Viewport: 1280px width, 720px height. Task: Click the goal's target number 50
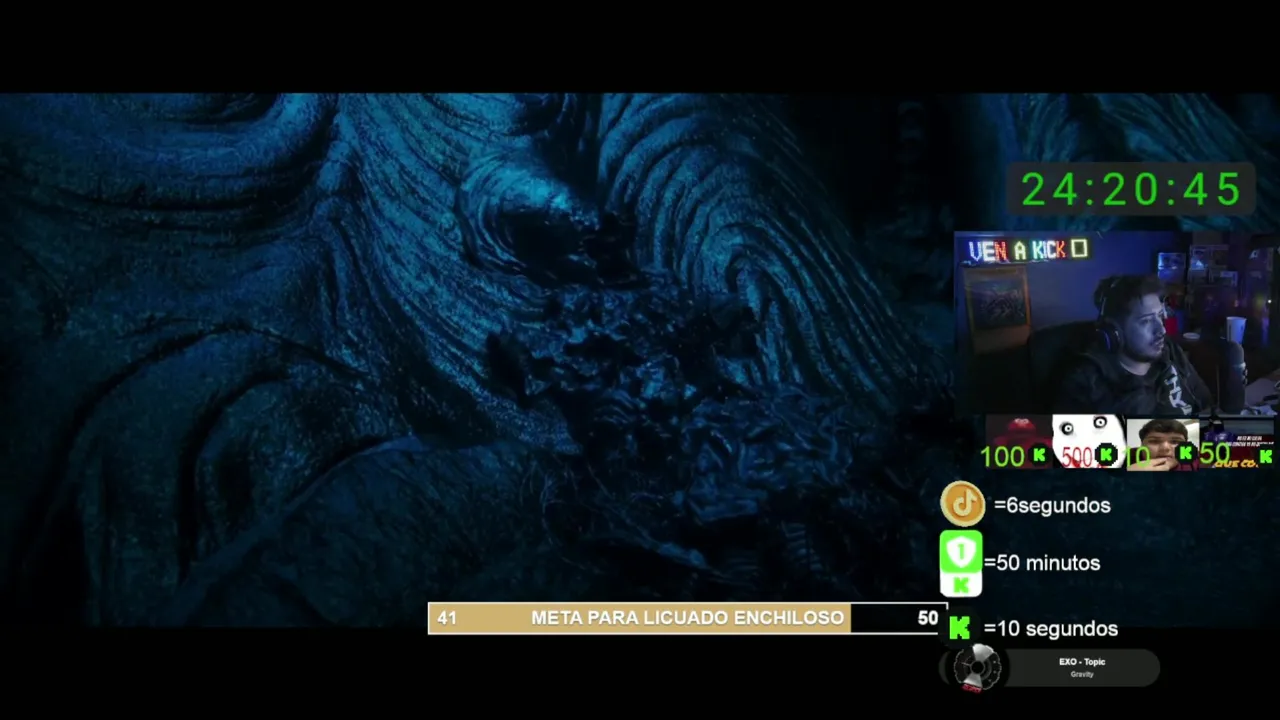click(928, 618)
